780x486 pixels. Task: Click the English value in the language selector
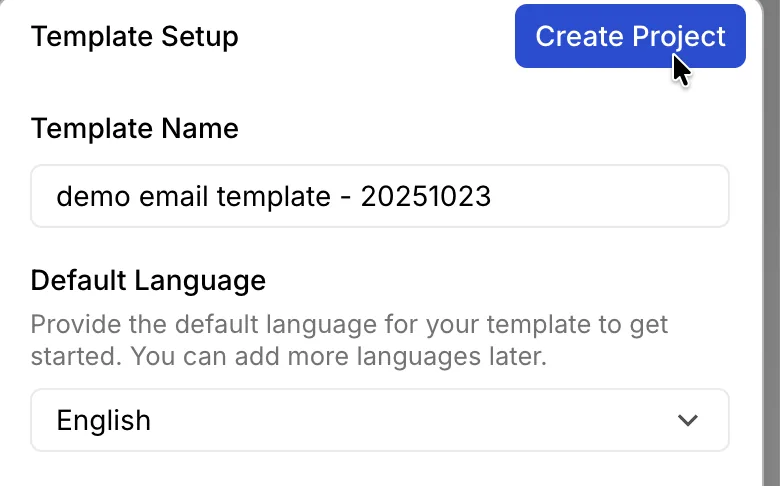point(103,421)
